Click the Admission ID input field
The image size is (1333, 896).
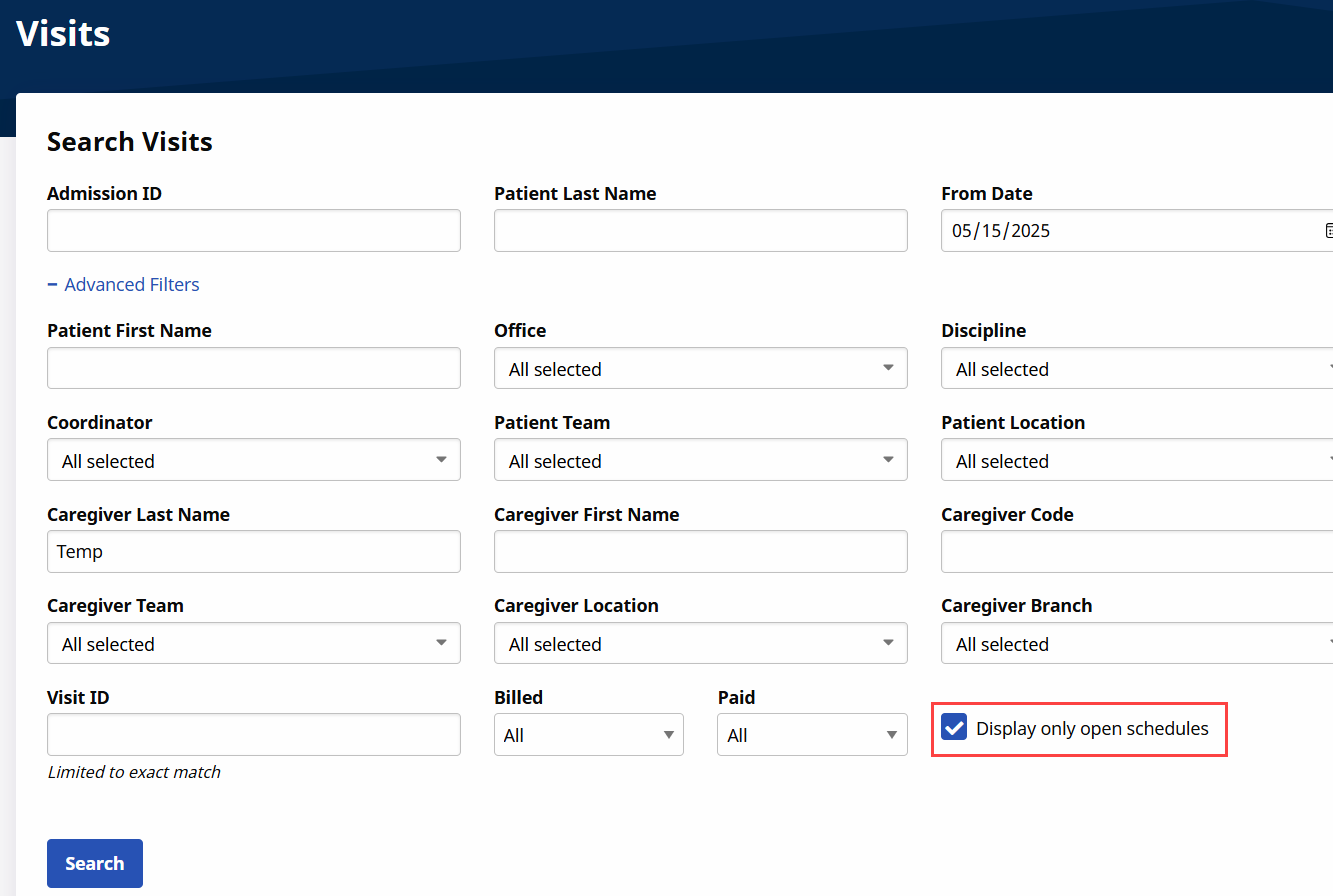(x=253, y=231)
